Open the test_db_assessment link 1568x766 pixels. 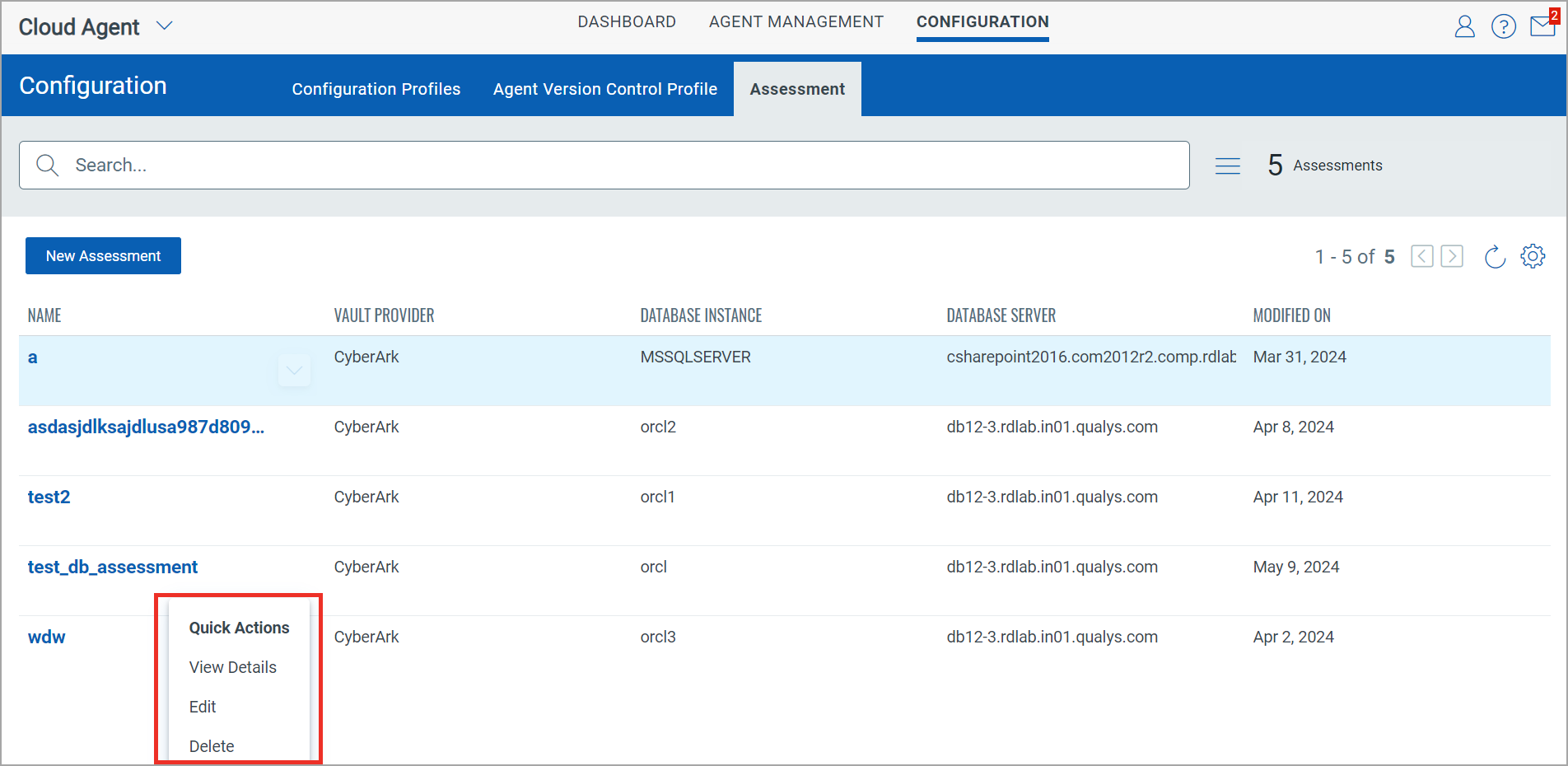click(x=113, y=567)
